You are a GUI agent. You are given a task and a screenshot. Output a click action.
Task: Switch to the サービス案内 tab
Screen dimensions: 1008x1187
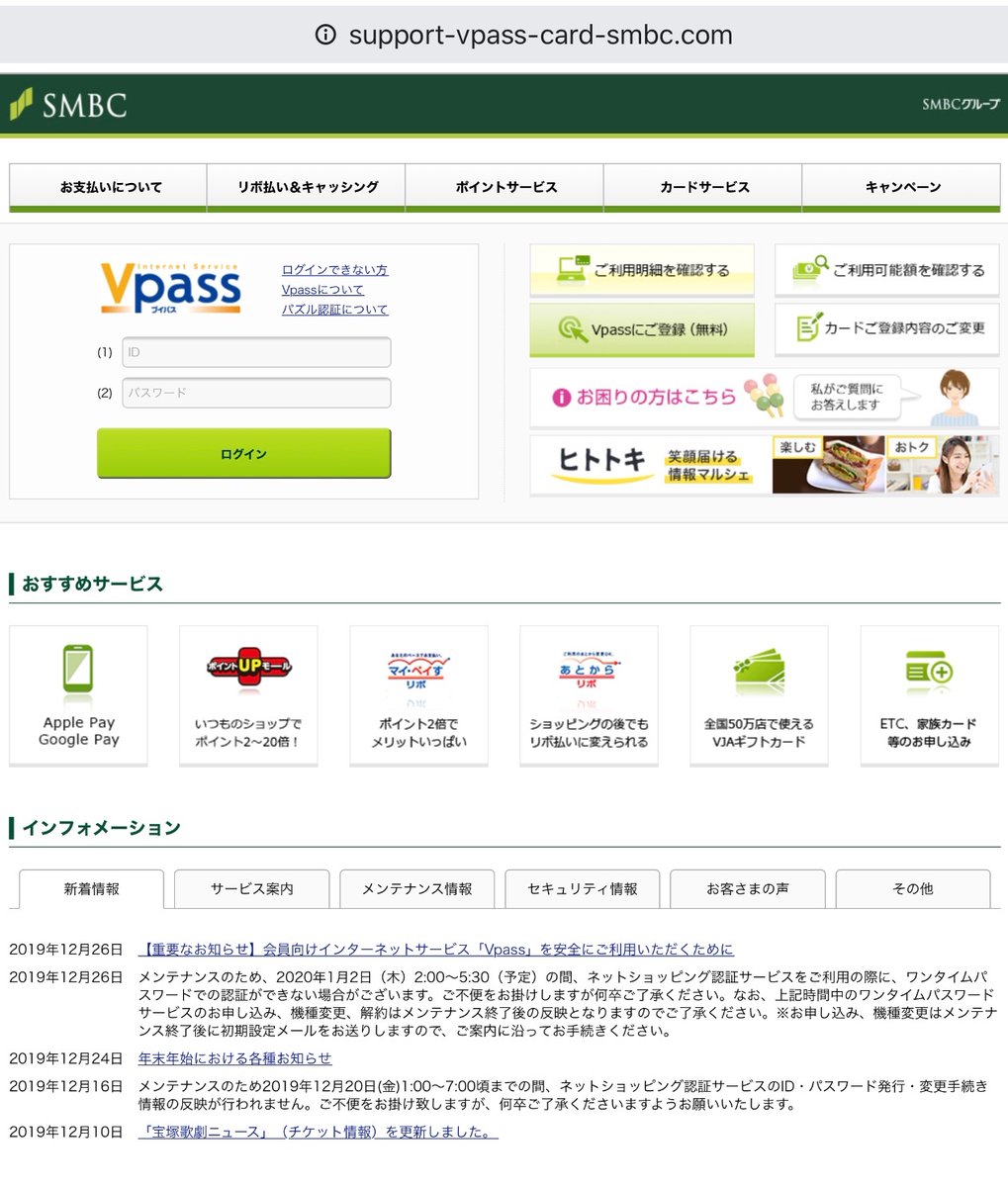click(x=251, y=889)
